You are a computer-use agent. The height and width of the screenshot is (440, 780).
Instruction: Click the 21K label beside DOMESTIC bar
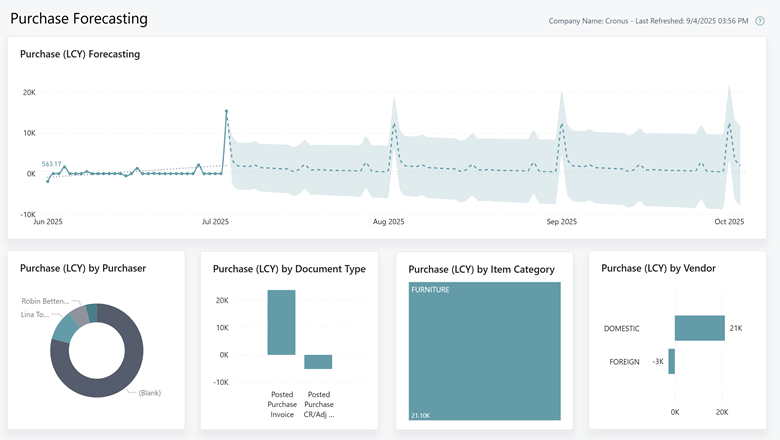point(735,328)
